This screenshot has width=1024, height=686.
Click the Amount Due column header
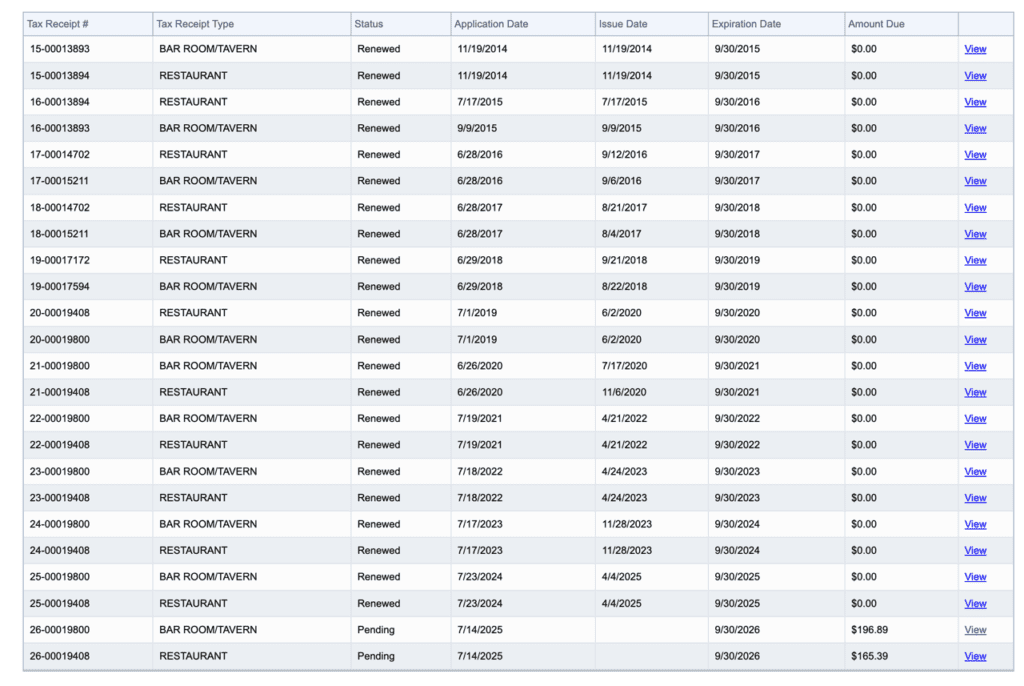point(876,24)
